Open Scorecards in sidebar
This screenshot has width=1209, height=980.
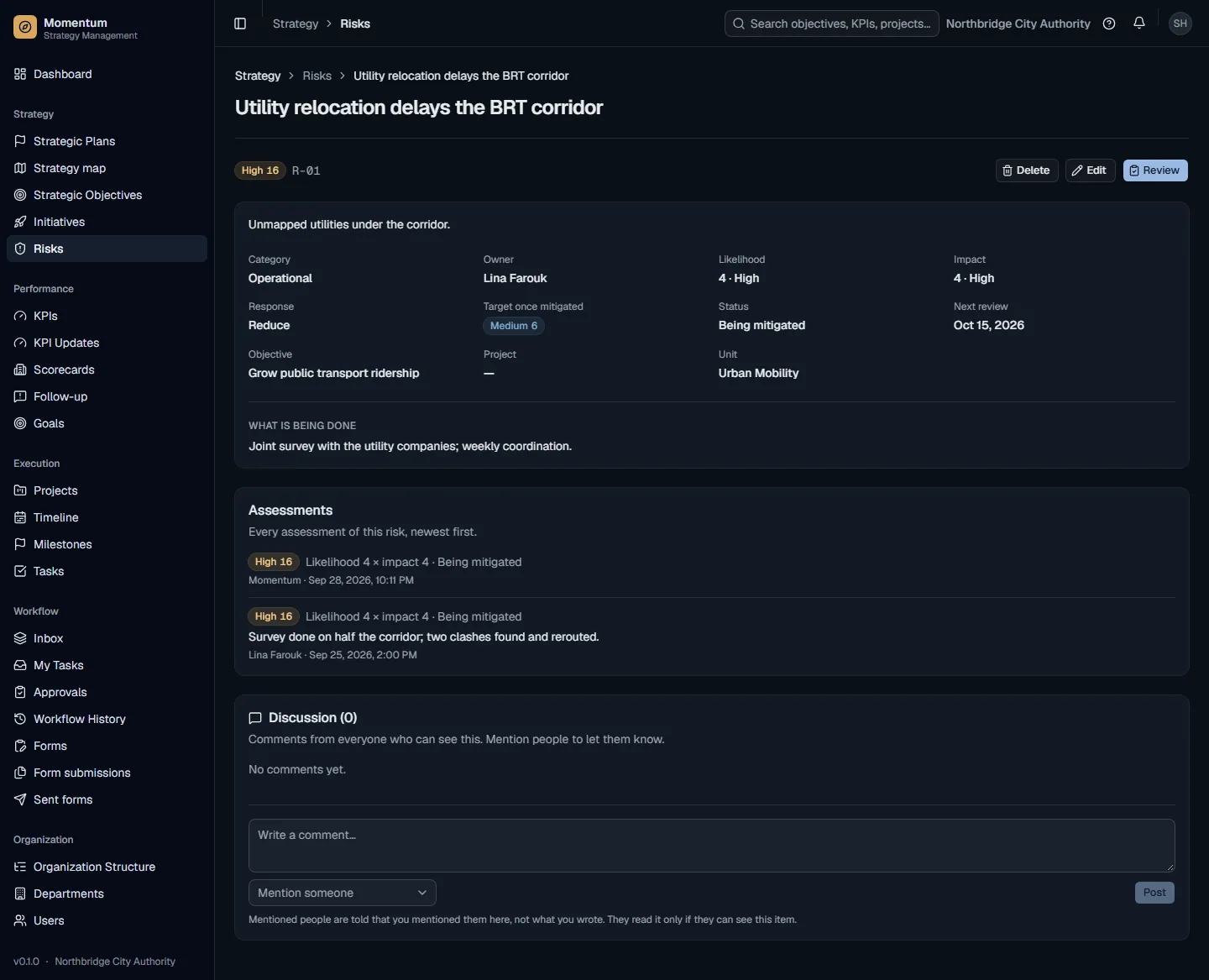[107, 369]
